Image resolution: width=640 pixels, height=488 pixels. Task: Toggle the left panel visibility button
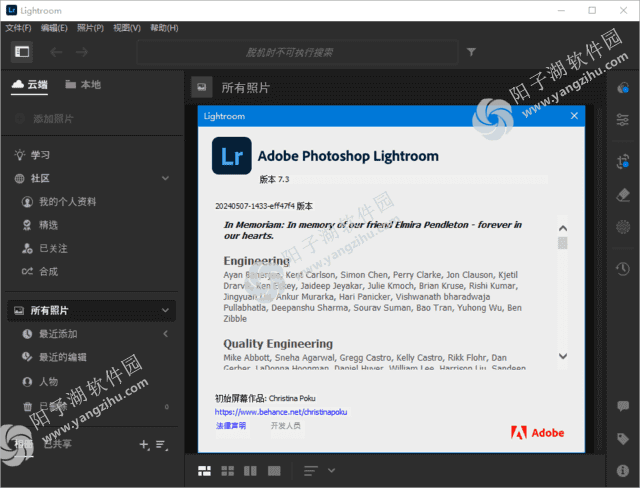22,52
